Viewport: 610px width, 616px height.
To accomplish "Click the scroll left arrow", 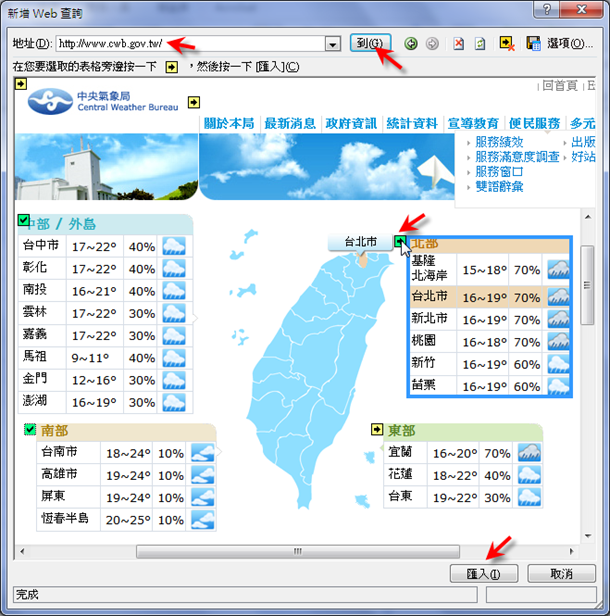I will point(22,551).
